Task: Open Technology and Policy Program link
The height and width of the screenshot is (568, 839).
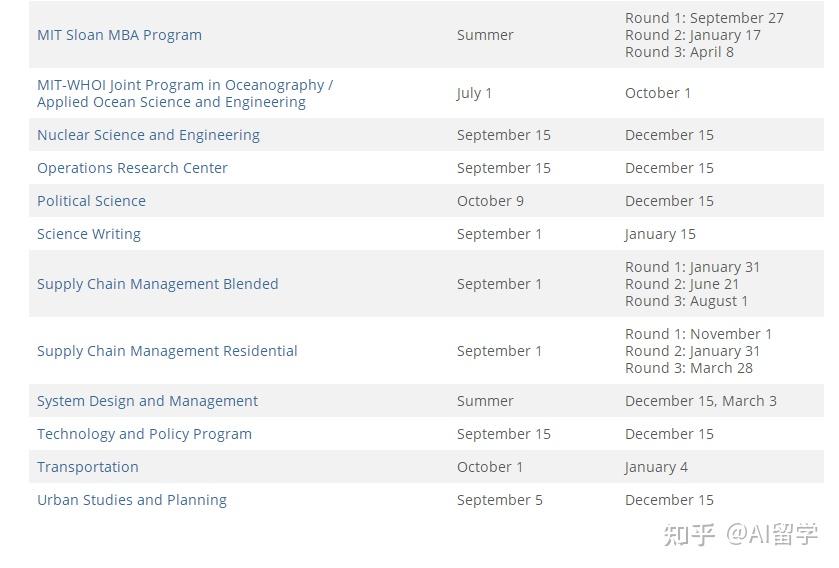Action: point(144,434)
